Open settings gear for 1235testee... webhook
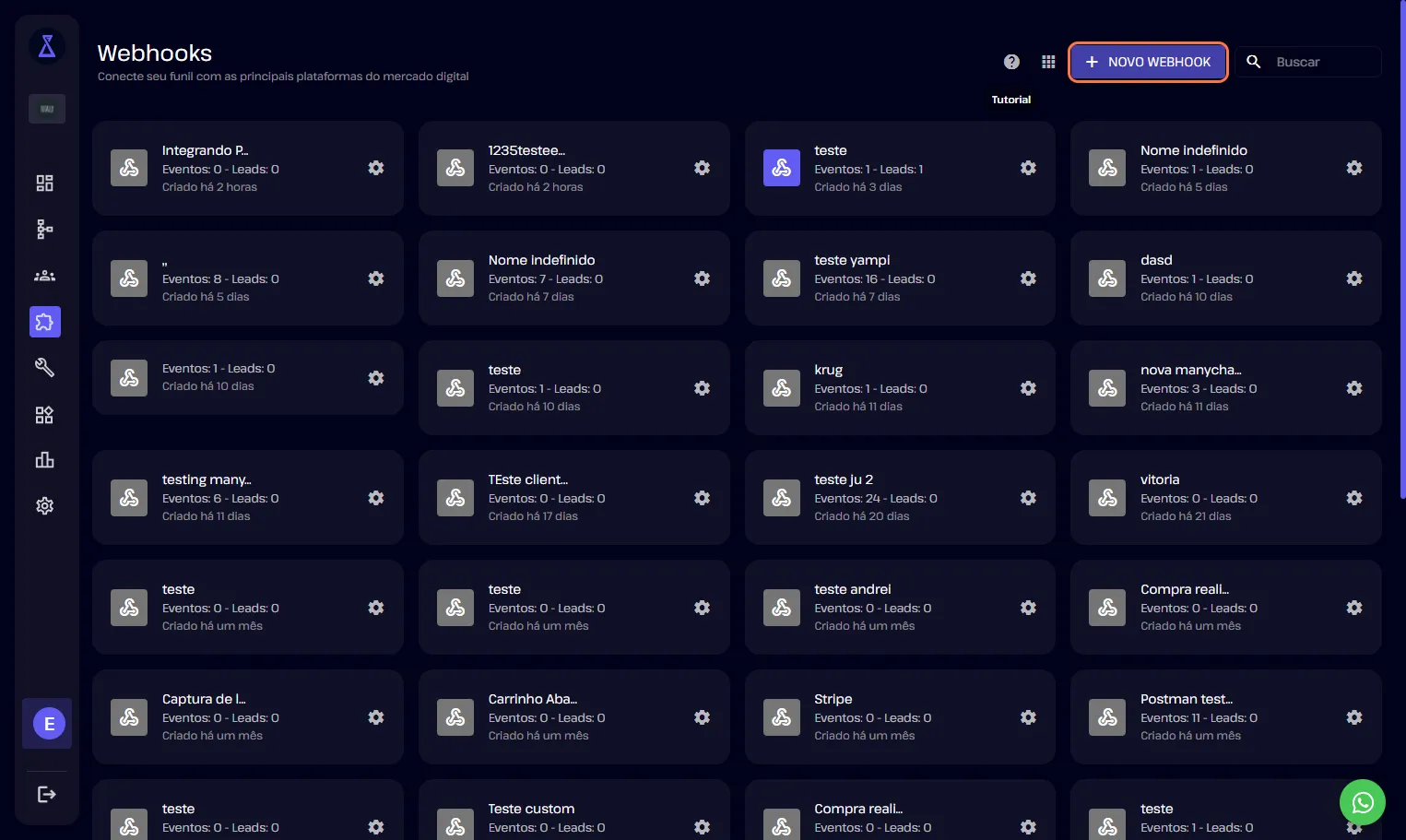The image size is (1406, 840). click(703, 168)
